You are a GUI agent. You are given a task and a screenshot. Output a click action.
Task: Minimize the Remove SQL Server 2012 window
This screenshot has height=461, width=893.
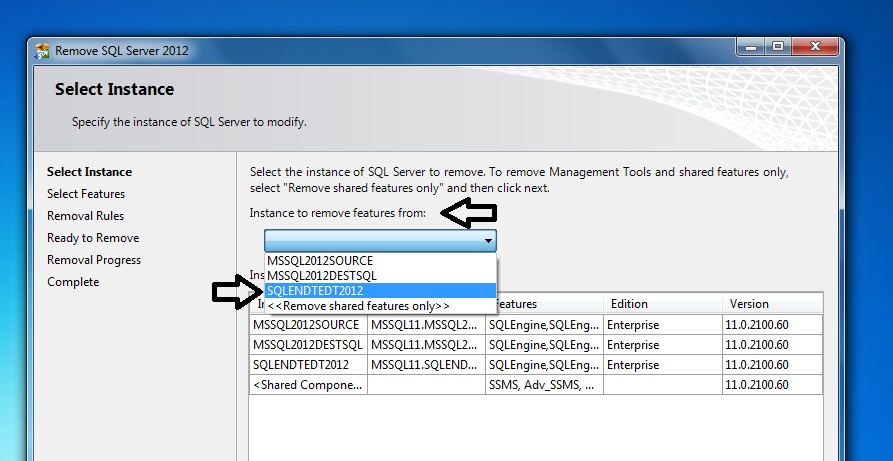(751, 47)
